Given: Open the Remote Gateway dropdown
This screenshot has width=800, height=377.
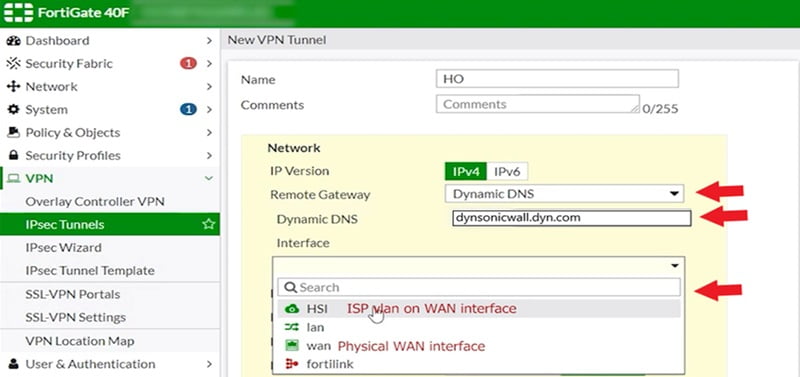Looking at the screenshot, I should pyautogui.click(x=564, y=194).
